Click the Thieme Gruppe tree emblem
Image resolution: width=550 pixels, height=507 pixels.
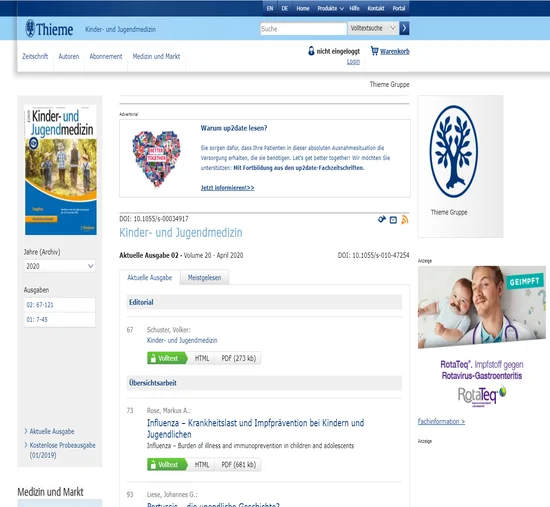(x=454, y=152)
